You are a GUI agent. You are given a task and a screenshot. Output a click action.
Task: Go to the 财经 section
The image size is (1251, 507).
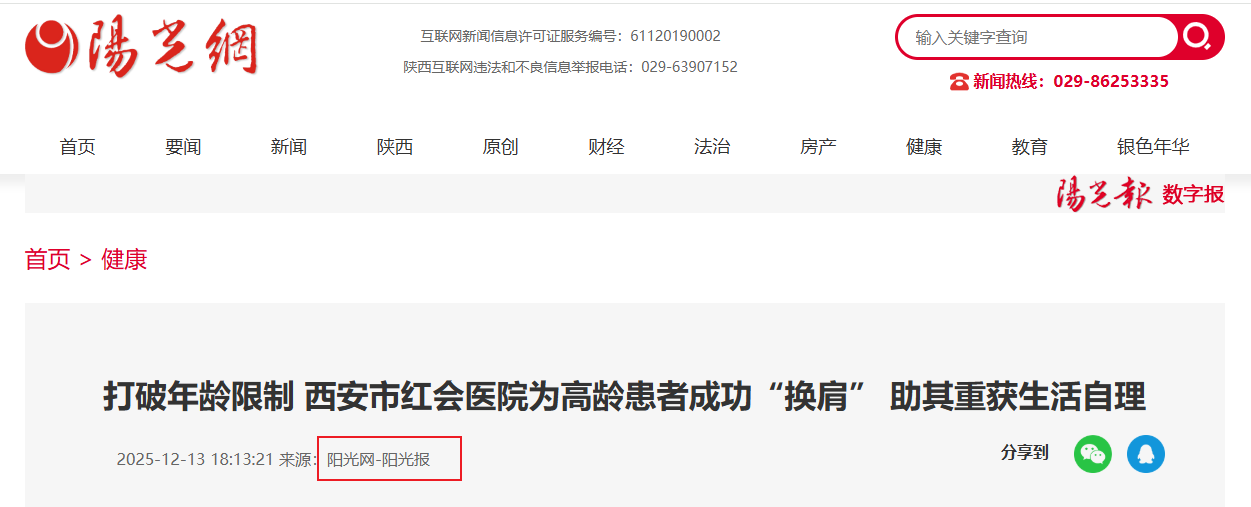point(606,147)
